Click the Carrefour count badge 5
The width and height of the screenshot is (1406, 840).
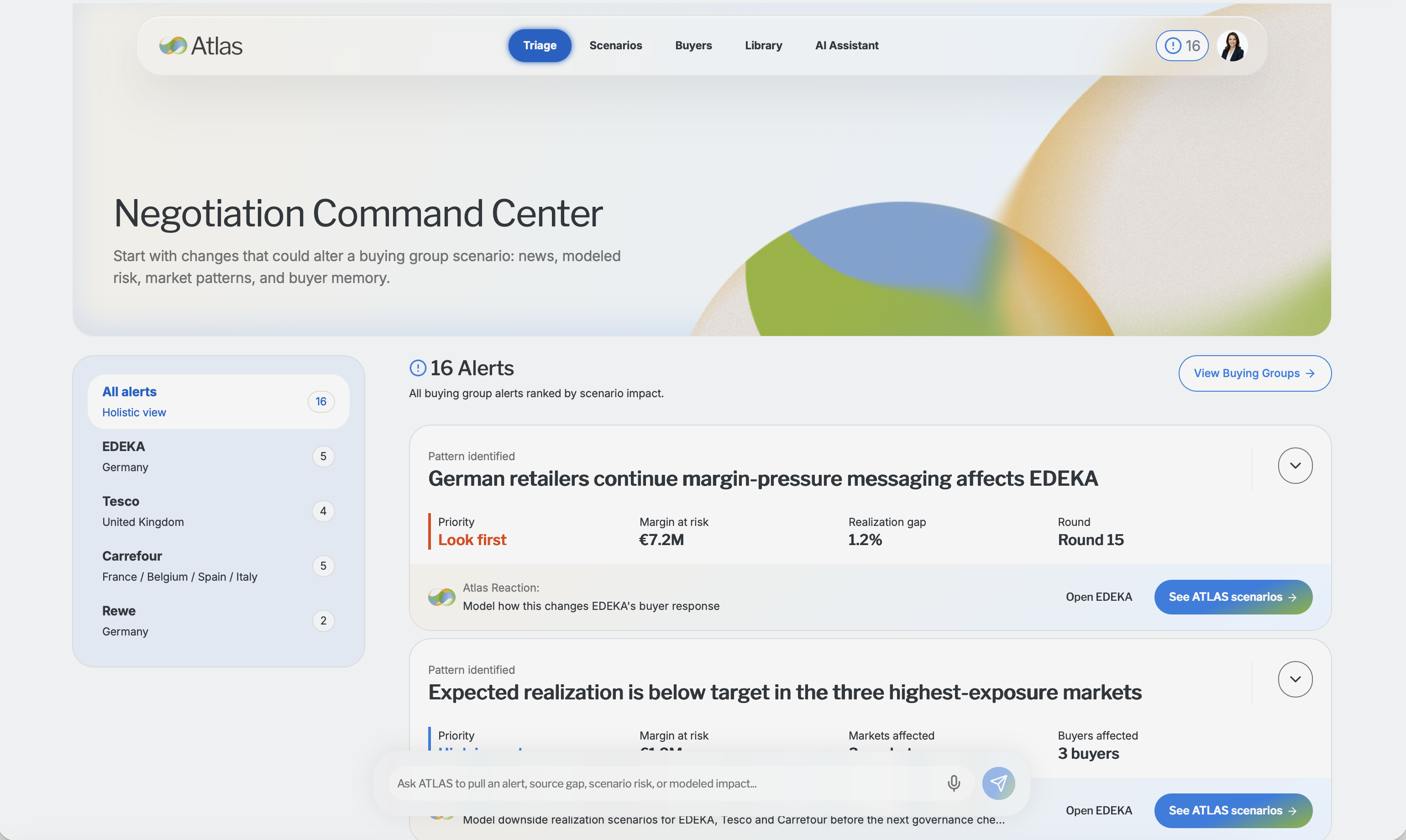pos(323,566)
